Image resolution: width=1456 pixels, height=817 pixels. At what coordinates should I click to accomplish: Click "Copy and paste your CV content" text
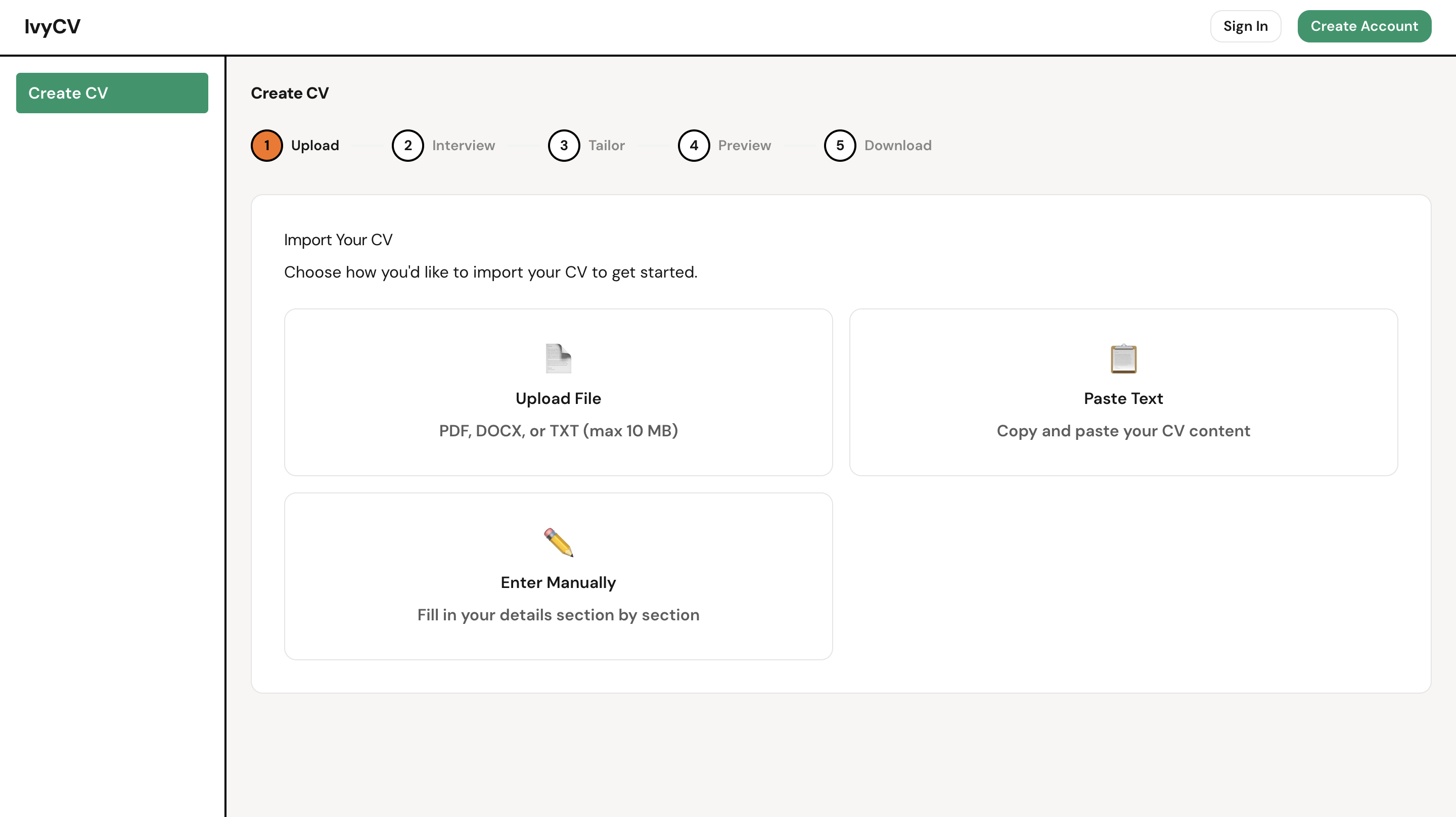point(1123,431)
